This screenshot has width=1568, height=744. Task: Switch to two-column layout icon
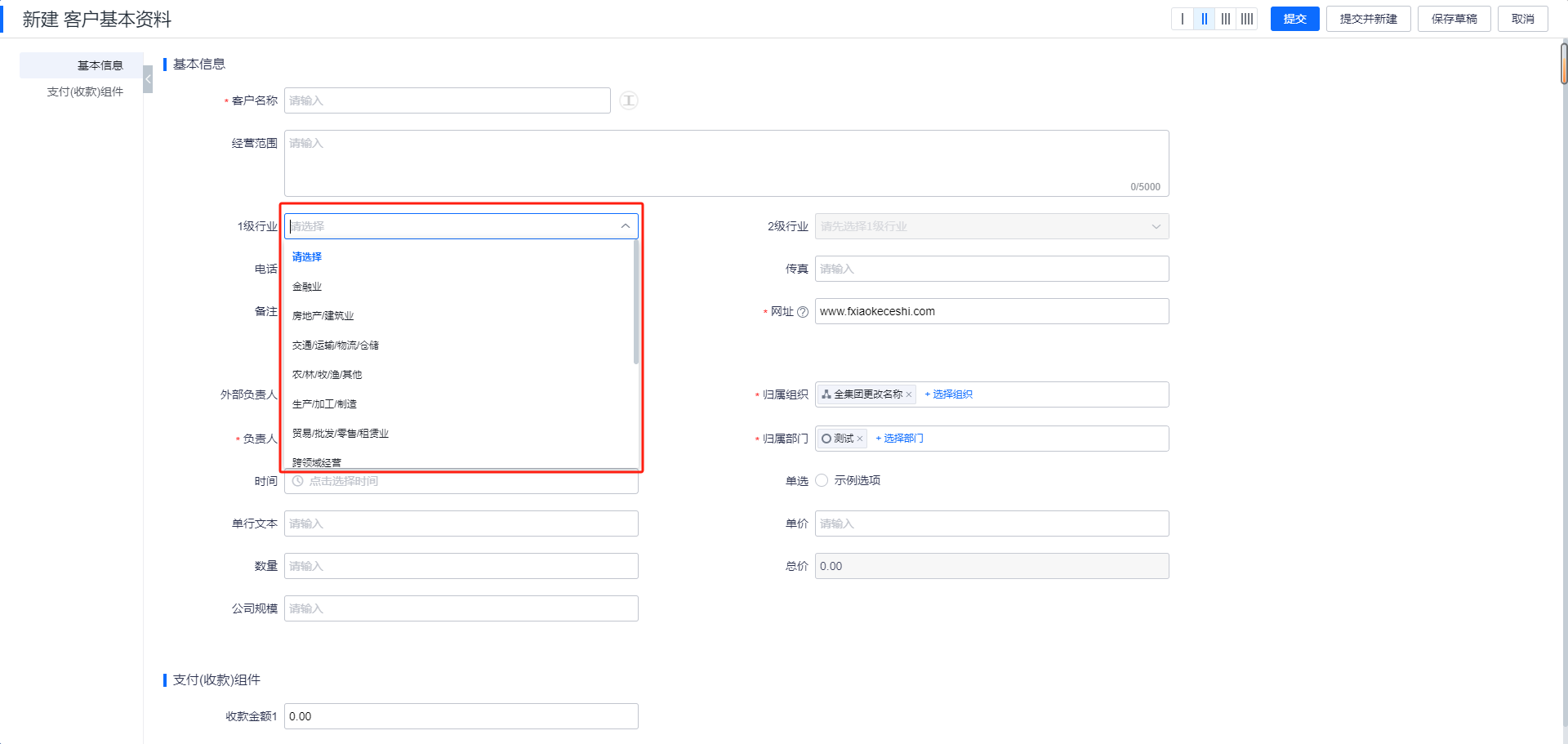coord(1204,19)
